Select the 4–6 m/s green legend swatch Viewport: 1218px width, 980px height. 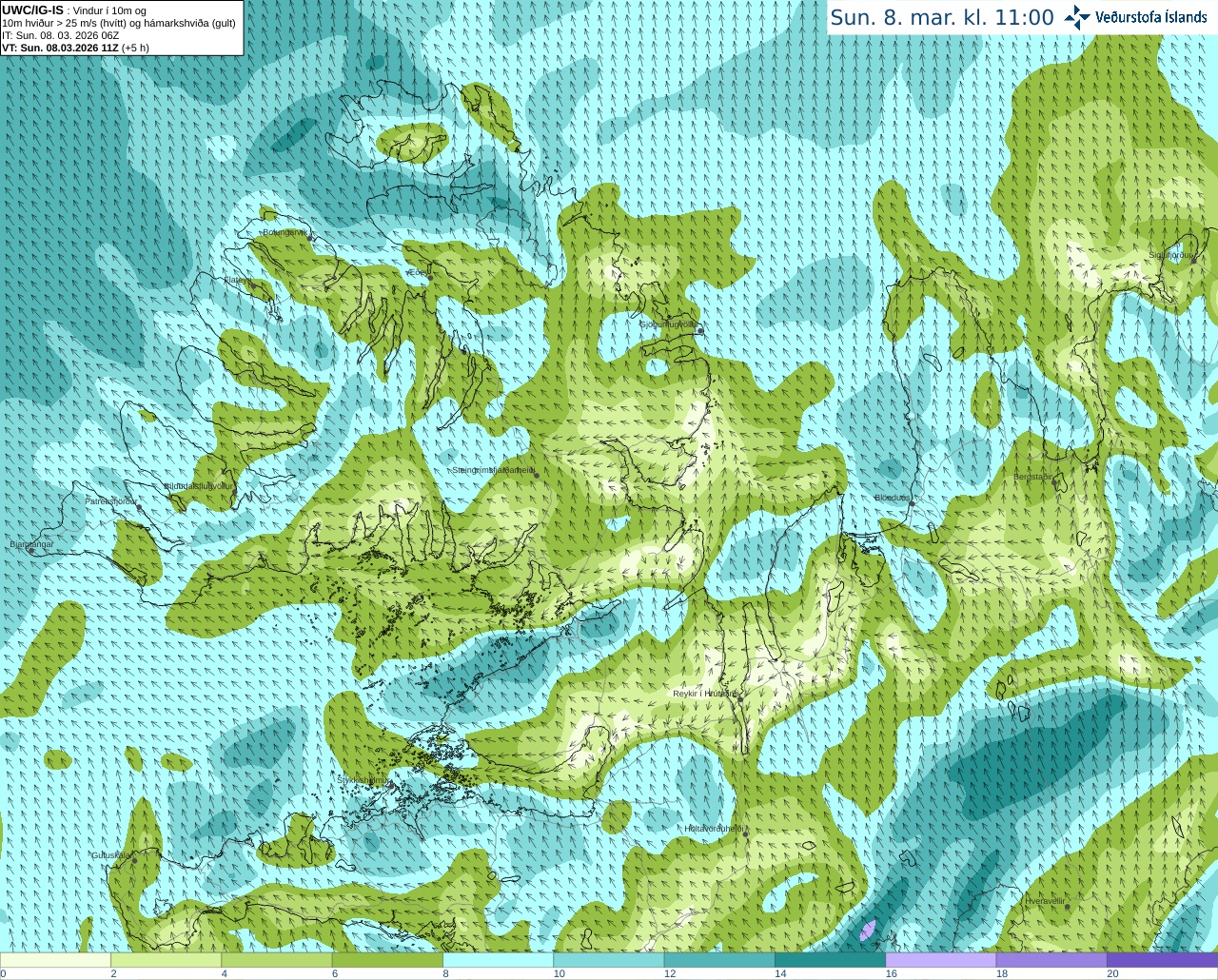pyautogui.click(x=277, y=960)
